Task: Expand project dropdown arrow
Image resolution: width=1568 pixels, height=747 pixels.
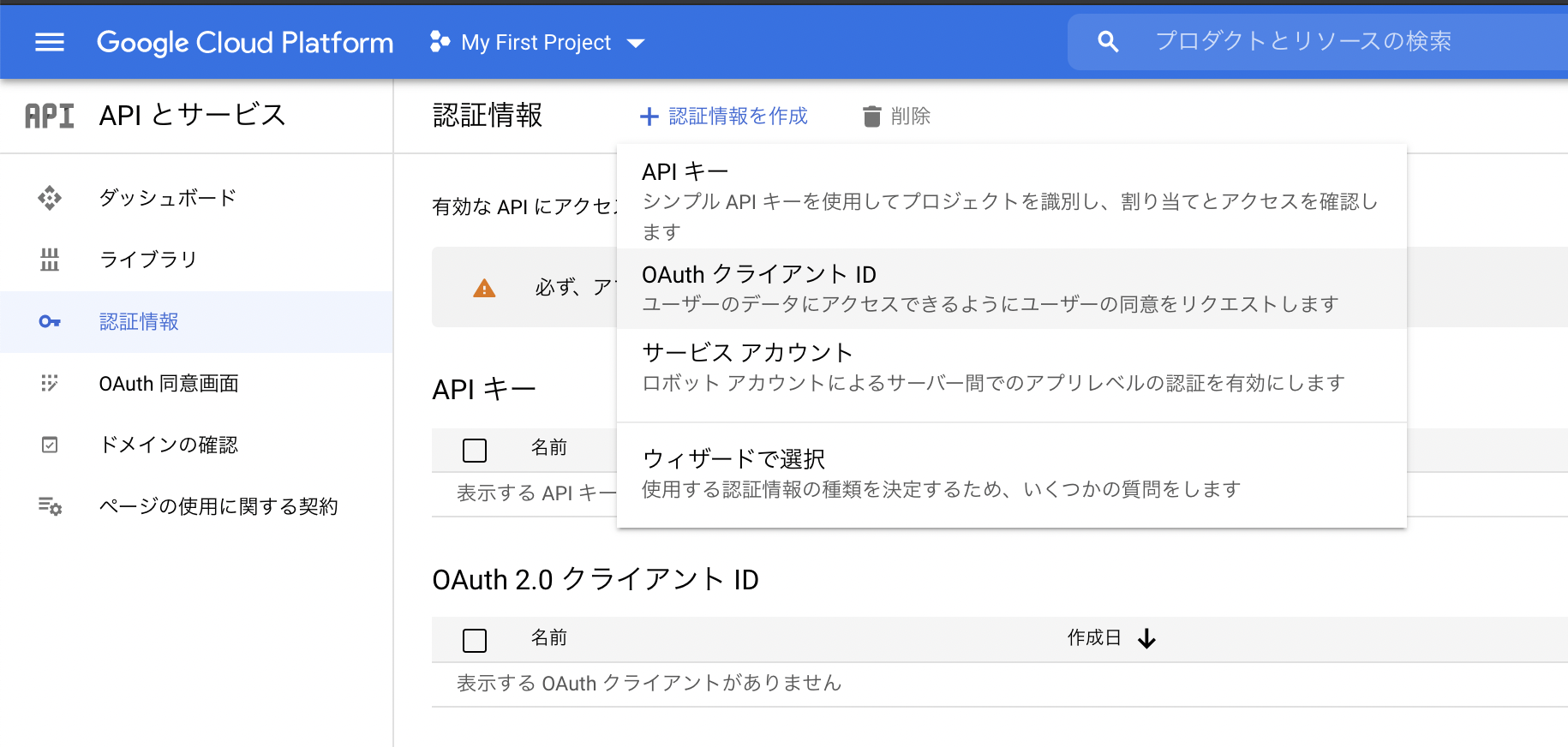Action: tap(636, 43)
